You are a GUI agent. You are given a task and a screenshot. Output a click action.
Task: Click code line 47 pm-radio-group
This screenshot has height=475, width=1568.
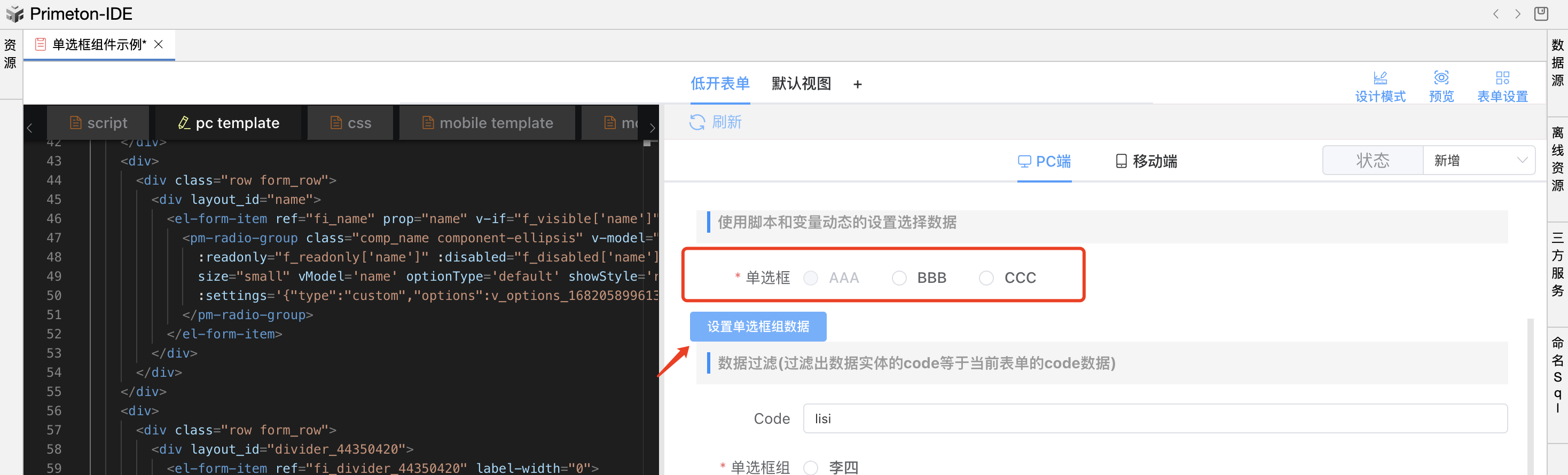[x=420, y=238]
